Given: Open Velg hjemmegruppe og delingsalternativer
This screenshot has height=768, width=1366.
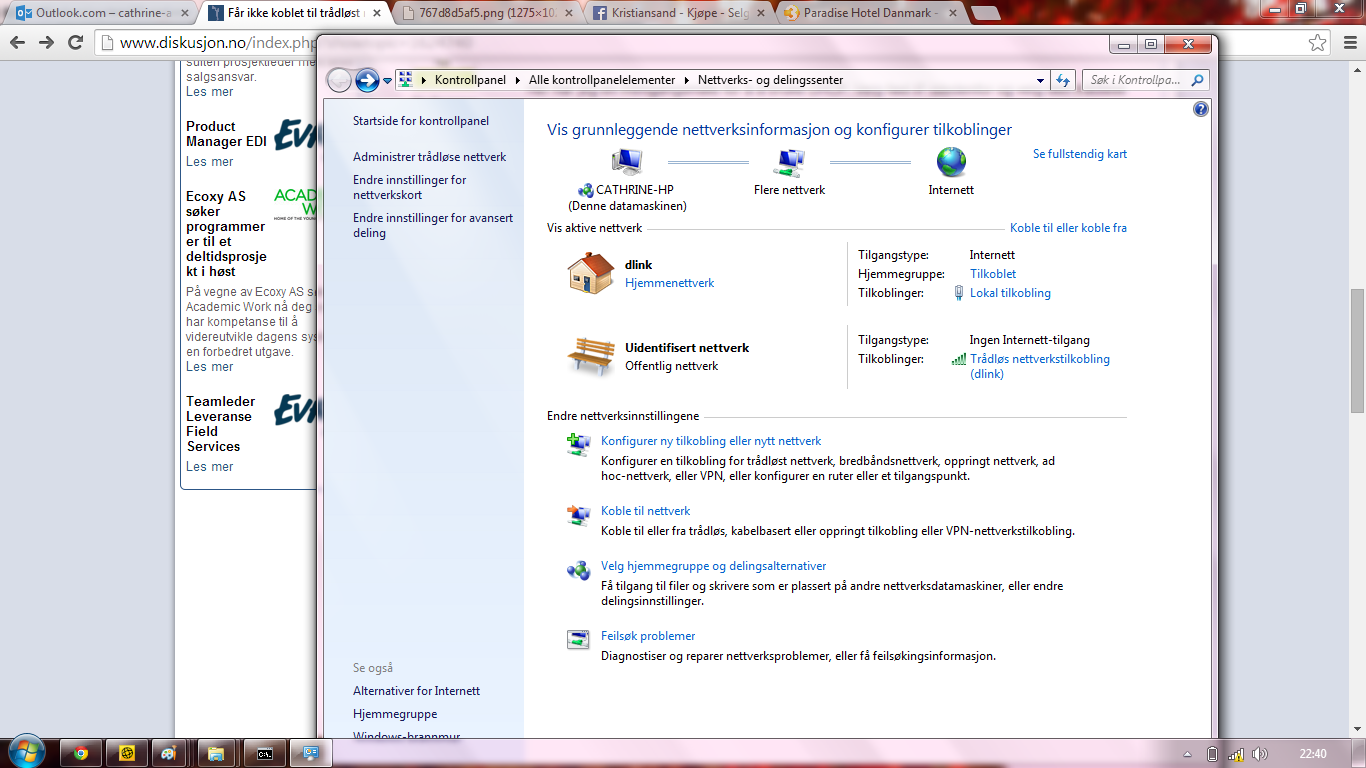Looking at the screenshot, I should click(x=714, y=566).
